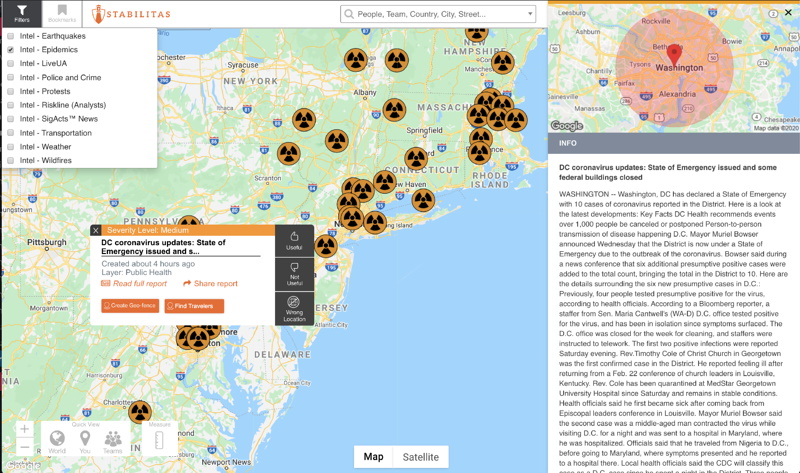Screen dimensions: 800x473
Task: Click epidemic marker near Scranton
Action: coord(289,154)
